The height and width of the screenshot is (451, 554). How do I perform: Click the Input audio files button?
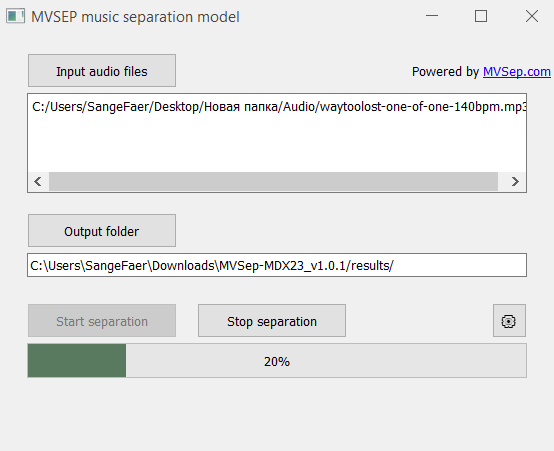pyautogui.click(x=102, y=71)
